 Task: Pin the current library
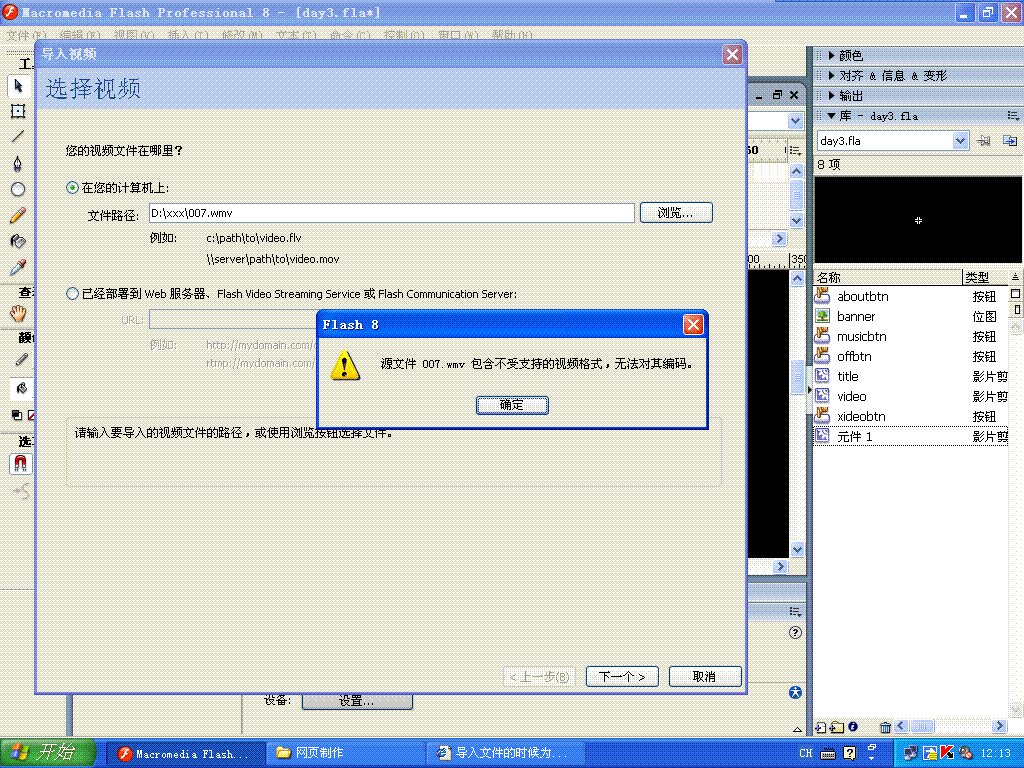pos(984,140)
